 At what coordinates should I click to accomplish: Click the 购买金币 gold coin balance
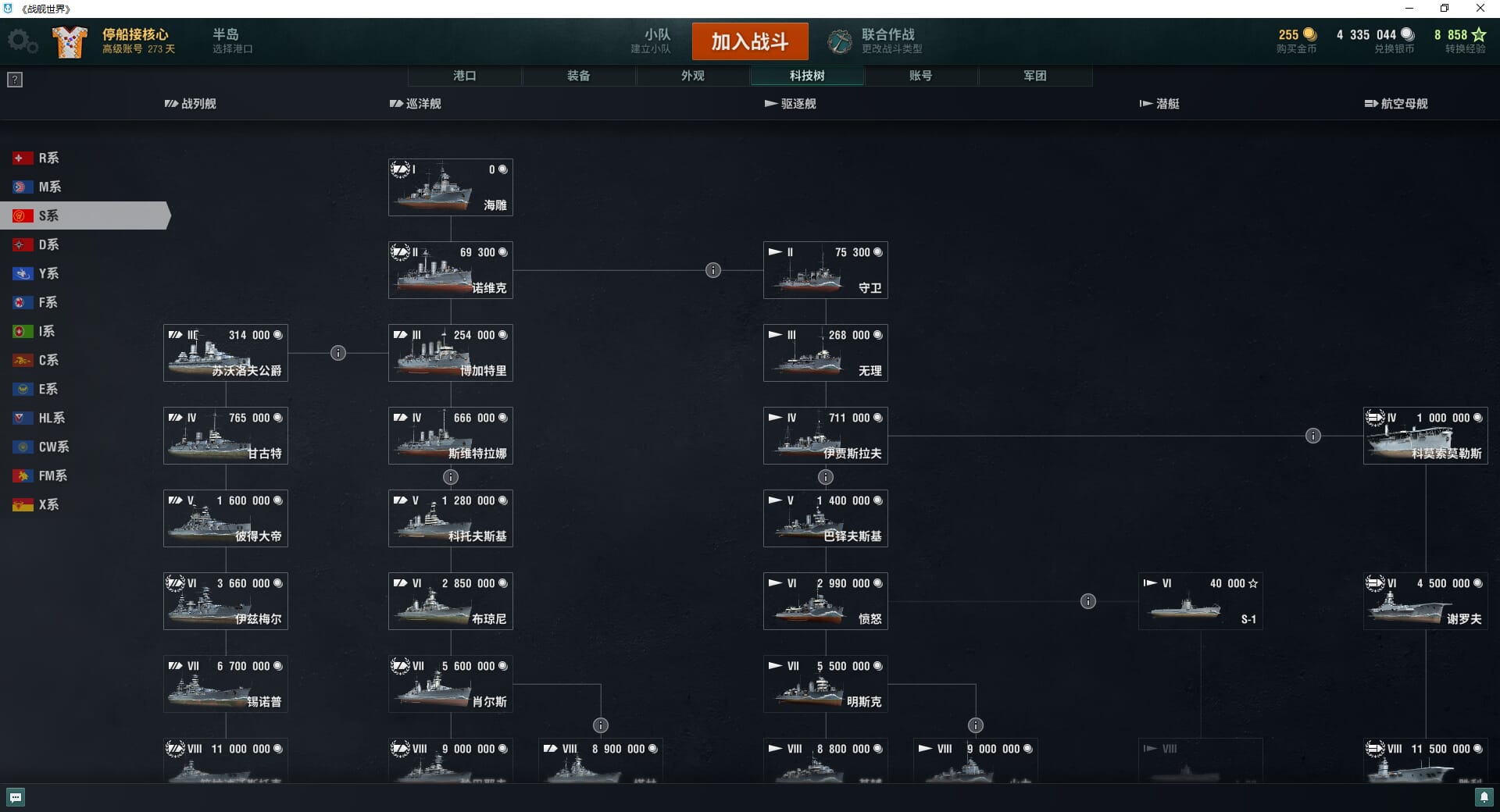pos(1297,41)
